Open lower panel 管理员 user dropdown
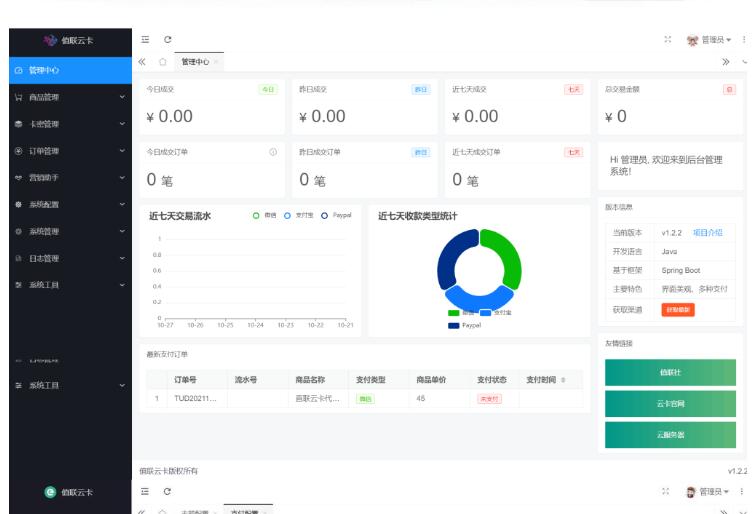This screenshot has width=754, height=514. pos(714,491)
